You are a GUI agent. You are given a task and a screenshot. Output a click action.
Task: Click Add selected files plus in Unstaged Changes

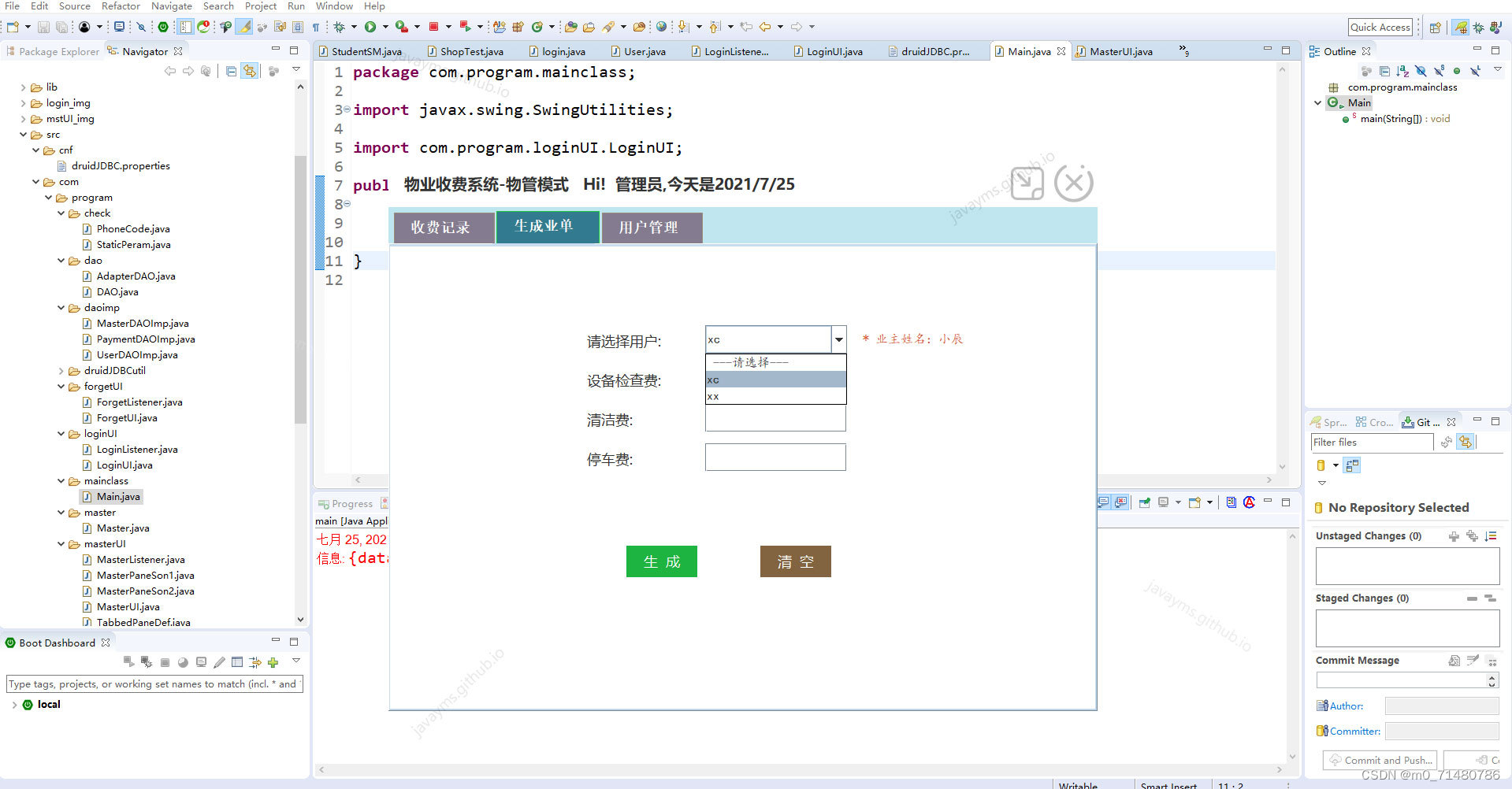point(1454,535)
